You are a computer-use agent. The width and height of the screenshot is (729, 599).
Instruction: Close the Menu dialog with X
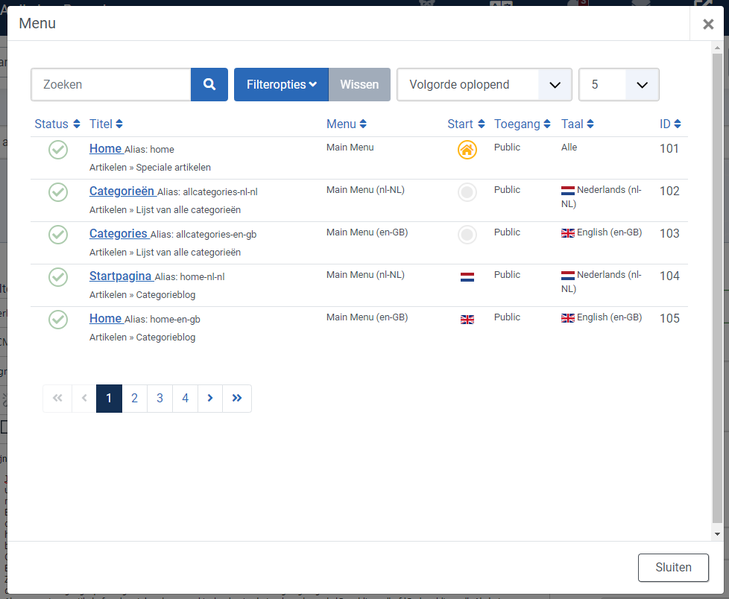pos(708,24)
